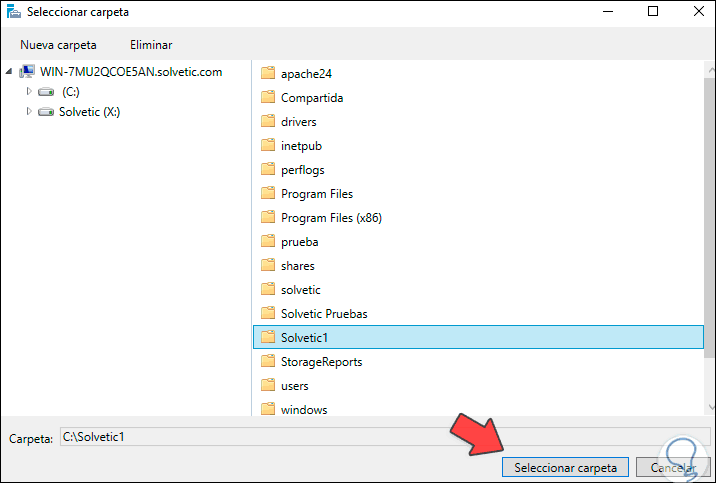Click the folder list vertical scrollbar thumb

(711, 217)
